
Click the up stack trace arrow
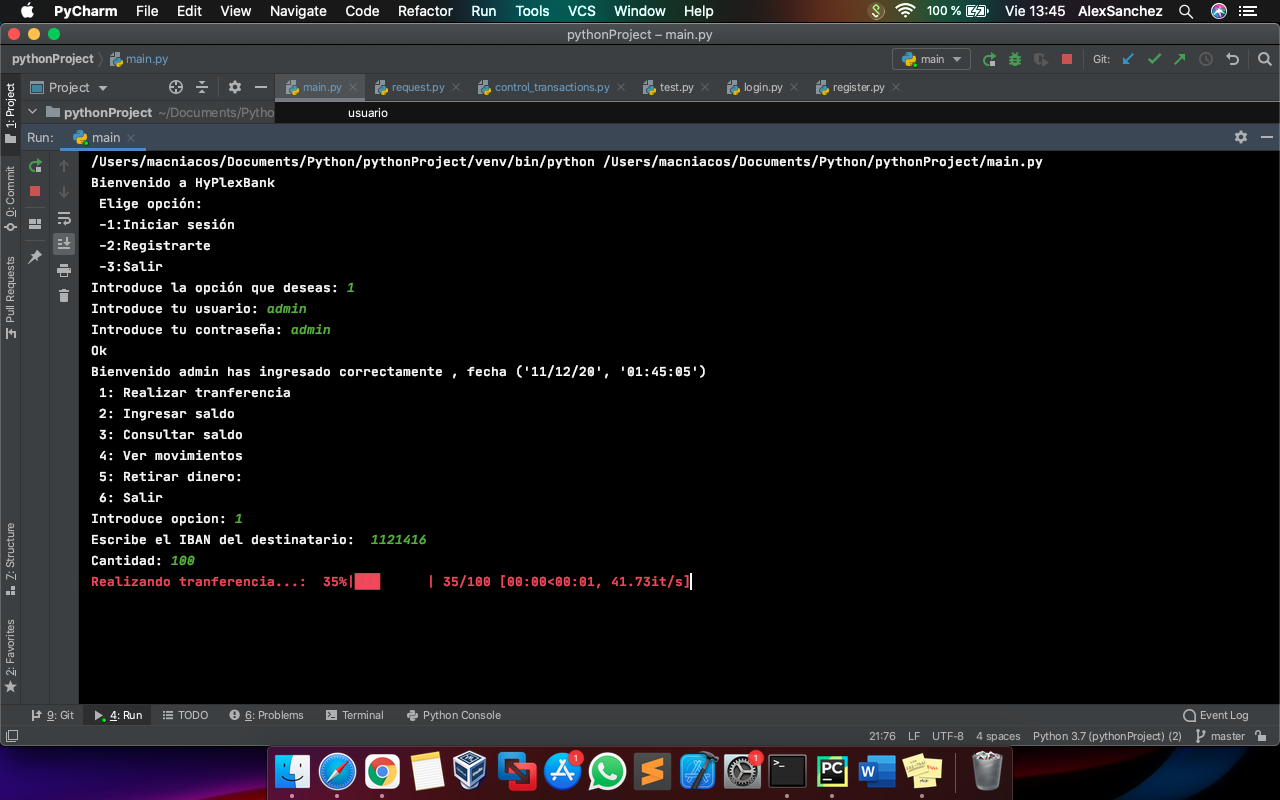coord(64,166)
